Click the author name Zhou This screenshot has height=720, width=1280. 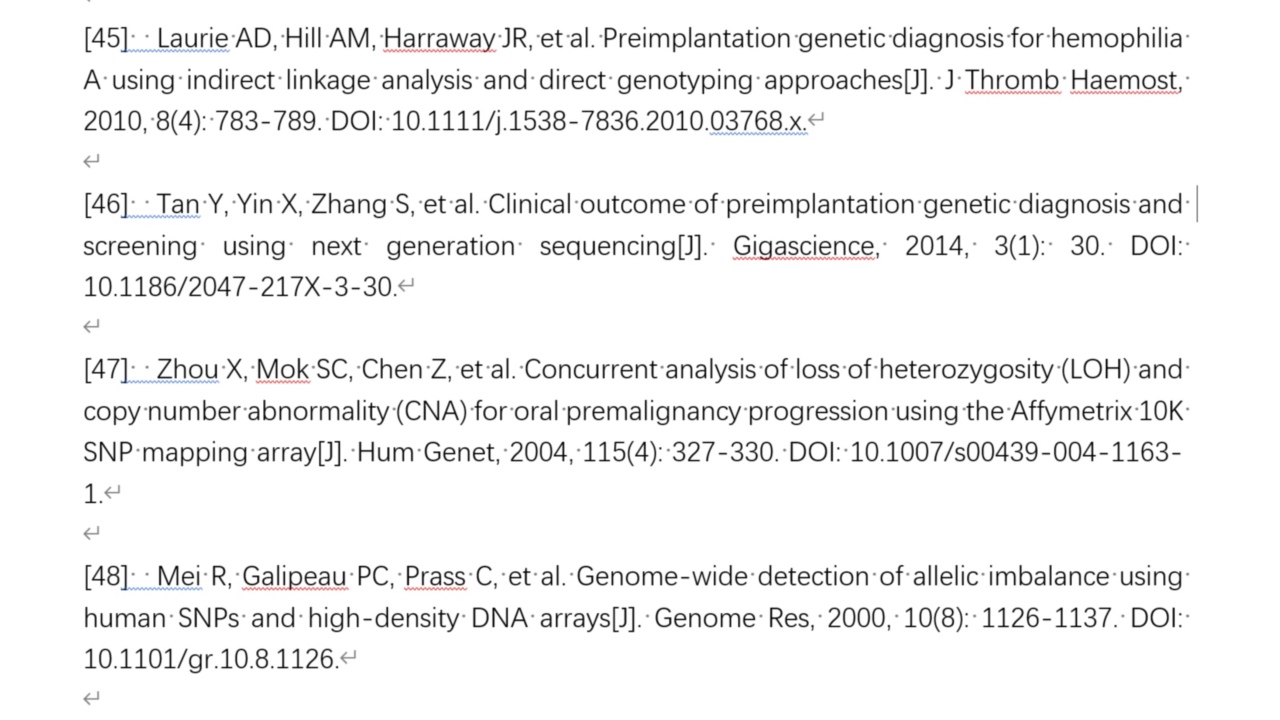point(187,370)
